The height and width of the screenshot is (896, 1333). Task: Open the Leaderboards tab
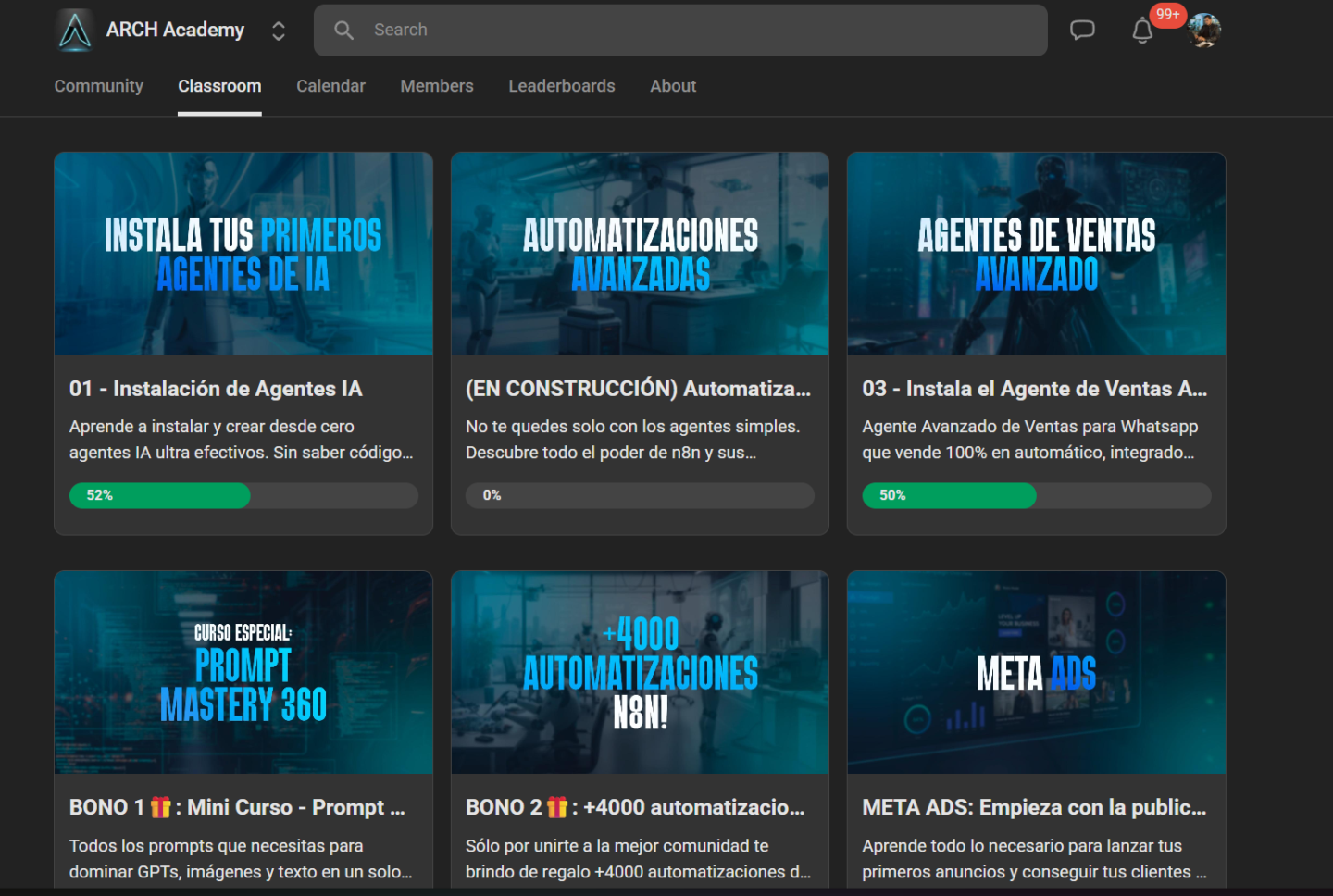[x=561, y=86]
